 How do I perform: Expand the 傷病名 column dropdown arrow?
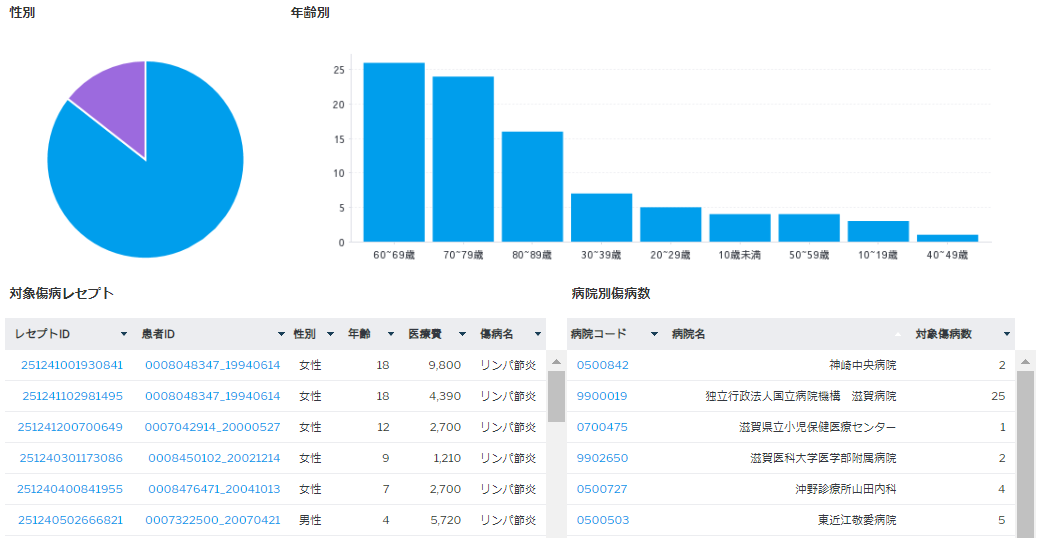[538, 334]
